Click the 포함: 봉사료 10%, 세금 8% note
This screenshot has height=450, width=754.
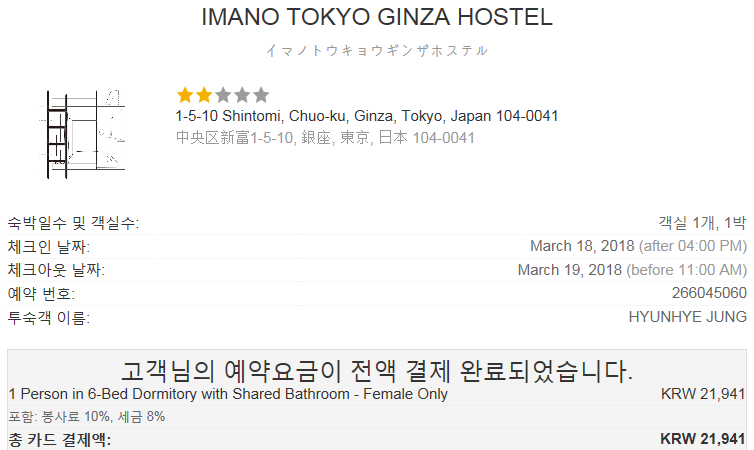87,416
